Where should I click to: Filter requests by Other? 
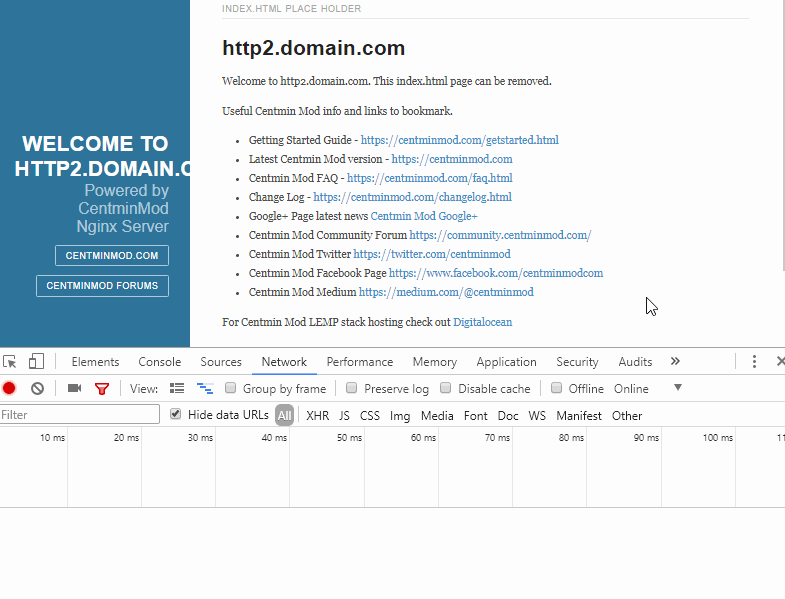(x=627, y=416)
